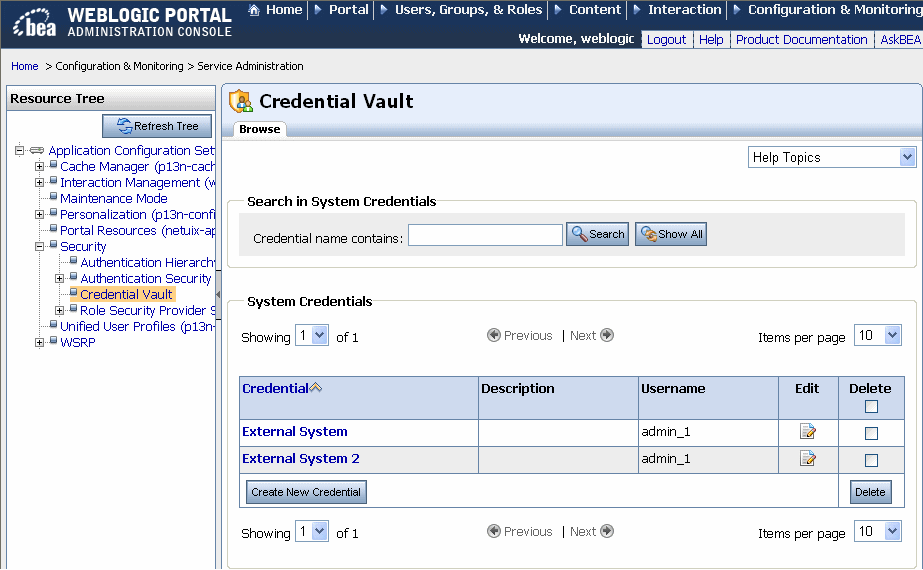Open the Product Documentation link

[x=802, y=39]
